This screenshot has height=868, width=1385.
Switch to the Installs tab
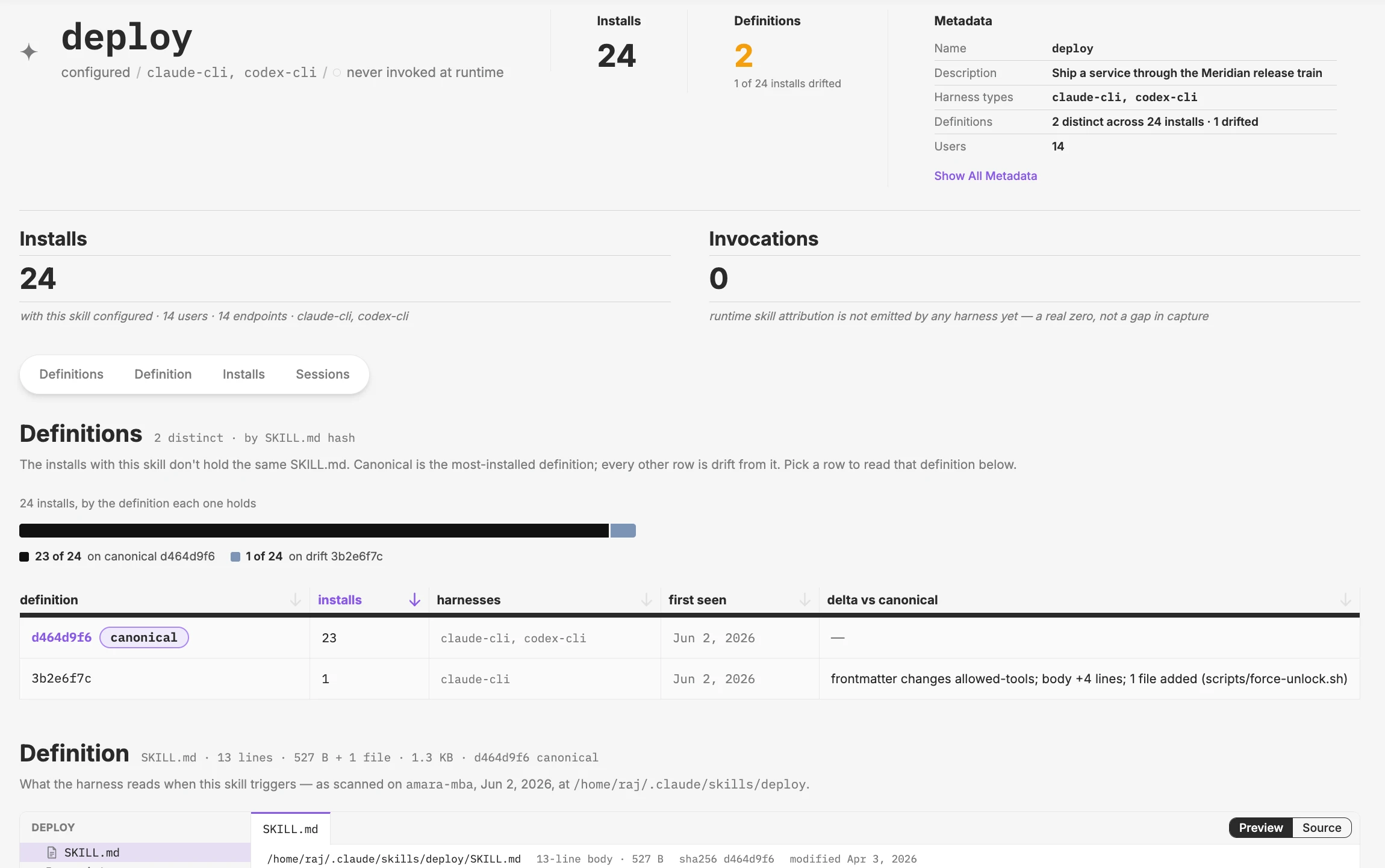click(243, 374)
